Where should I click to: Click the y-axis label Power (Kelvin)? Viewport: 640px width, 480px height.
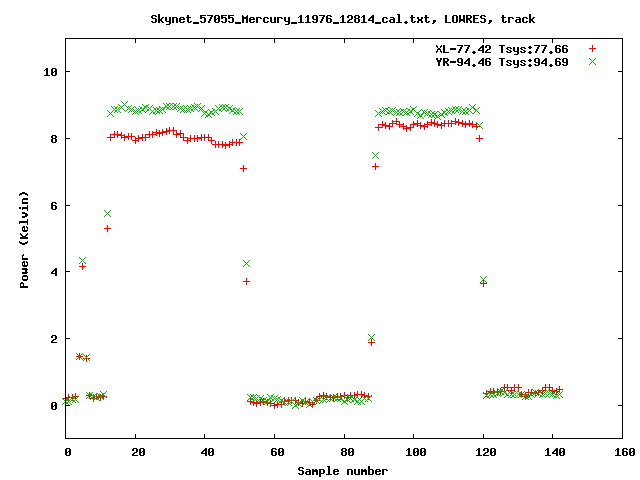(x=24, y=240)
